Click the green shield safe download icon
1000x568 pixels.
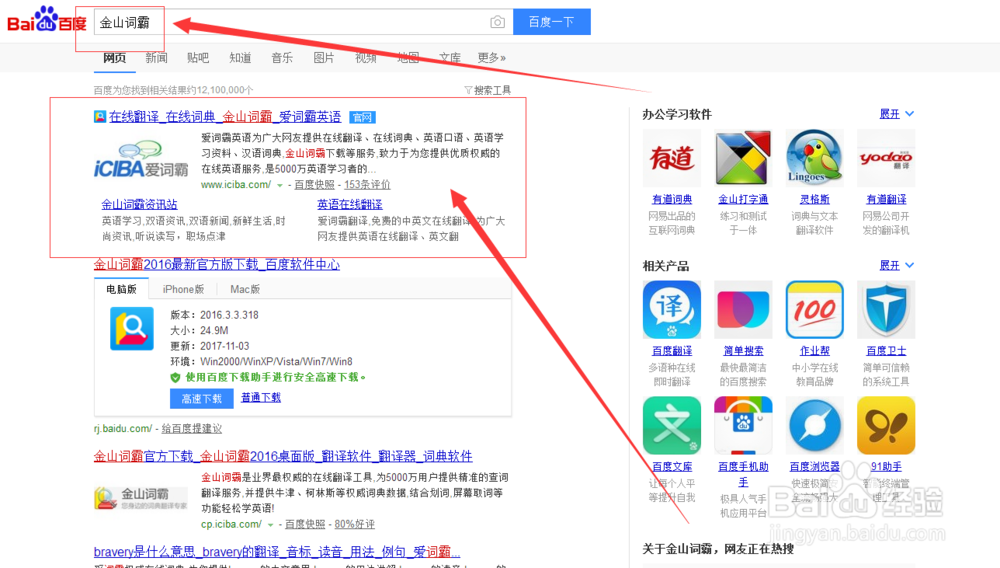[175, 377]
